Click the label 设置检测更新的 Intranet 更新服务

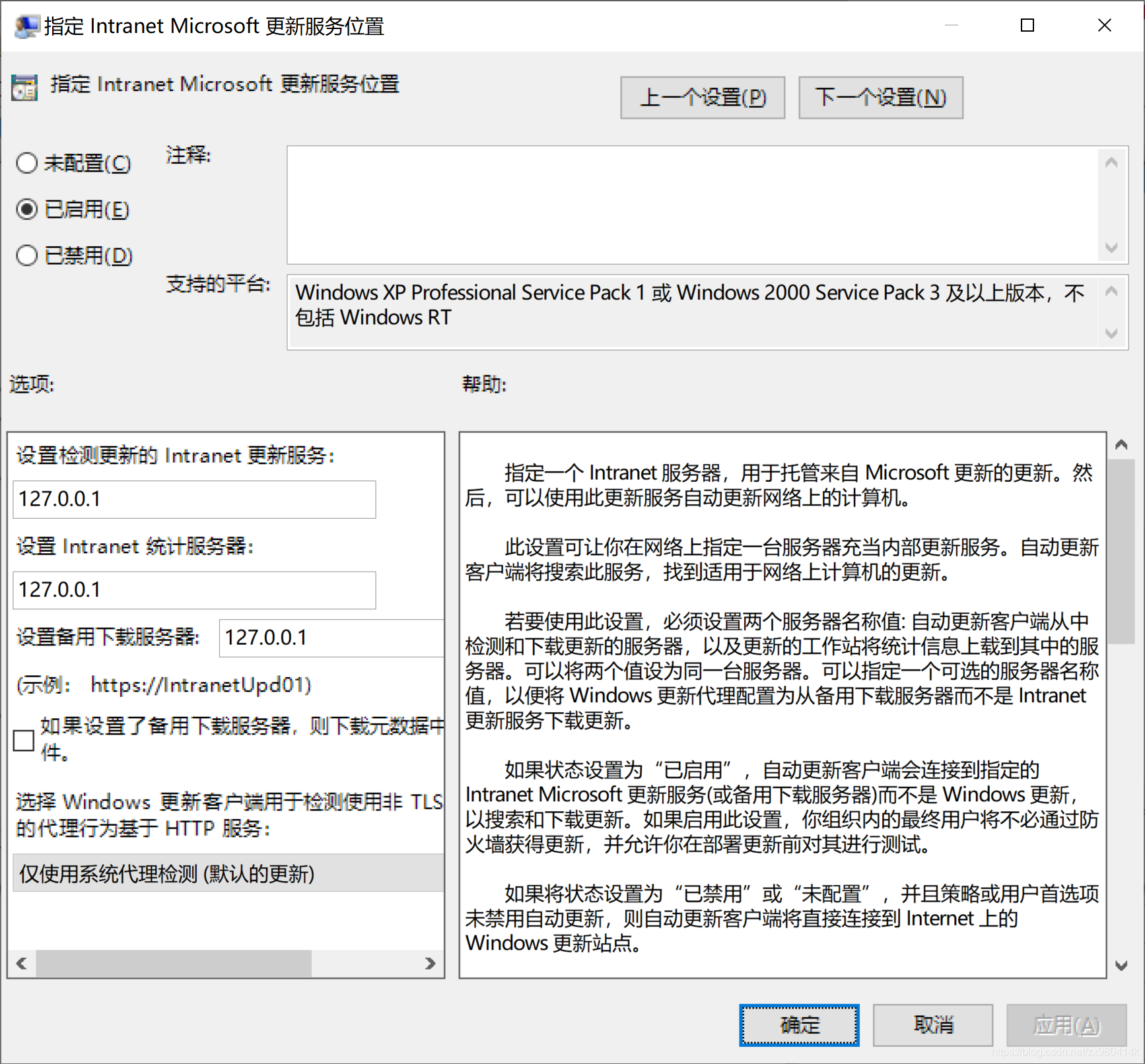pos(175,455)
